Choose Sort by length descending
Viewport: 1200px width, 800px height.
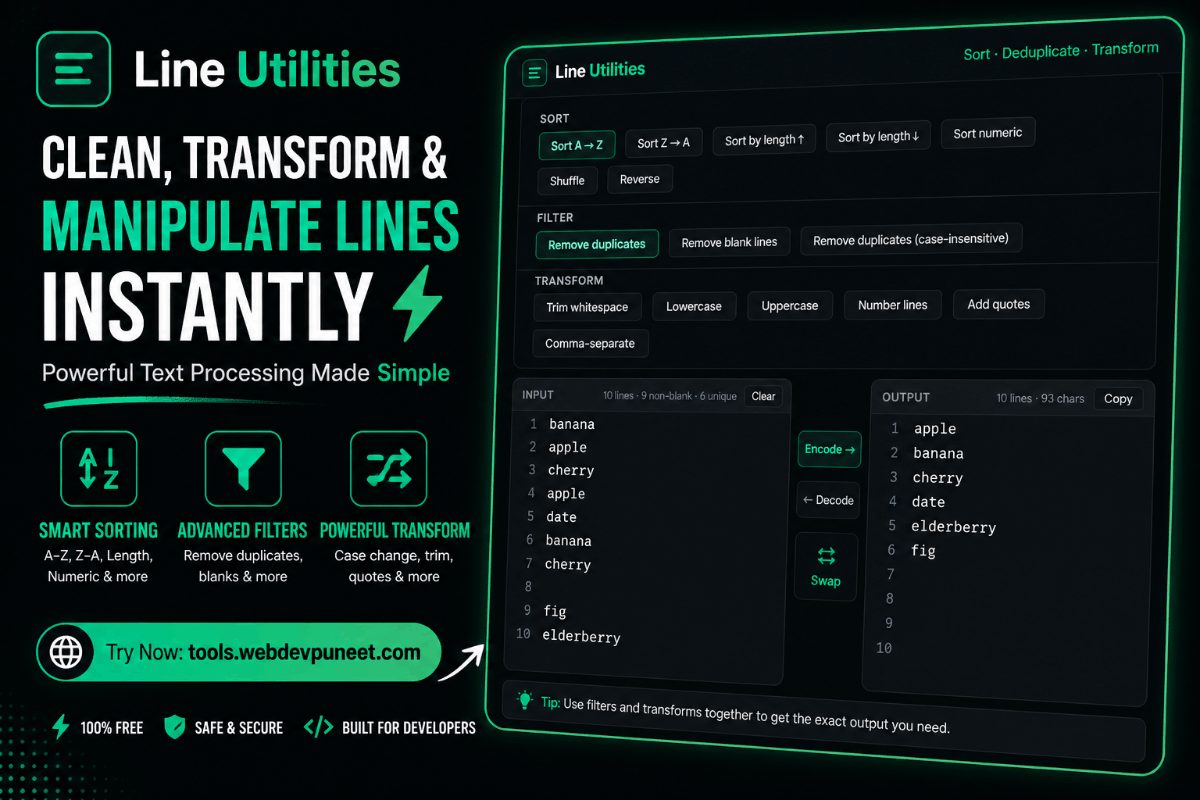pos(878,137)
